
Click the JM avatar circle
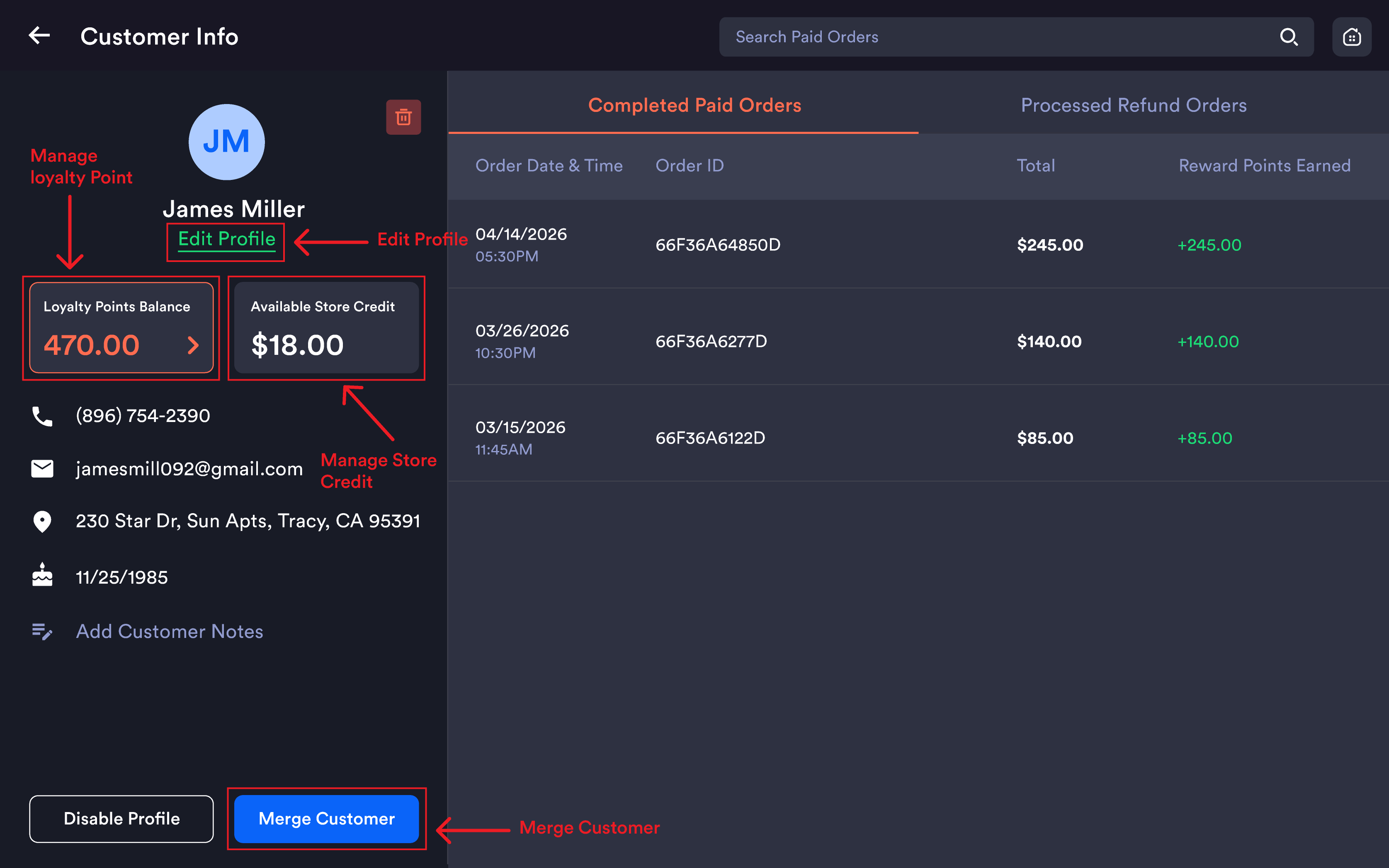pyautogui.click(x=226, y=142)
